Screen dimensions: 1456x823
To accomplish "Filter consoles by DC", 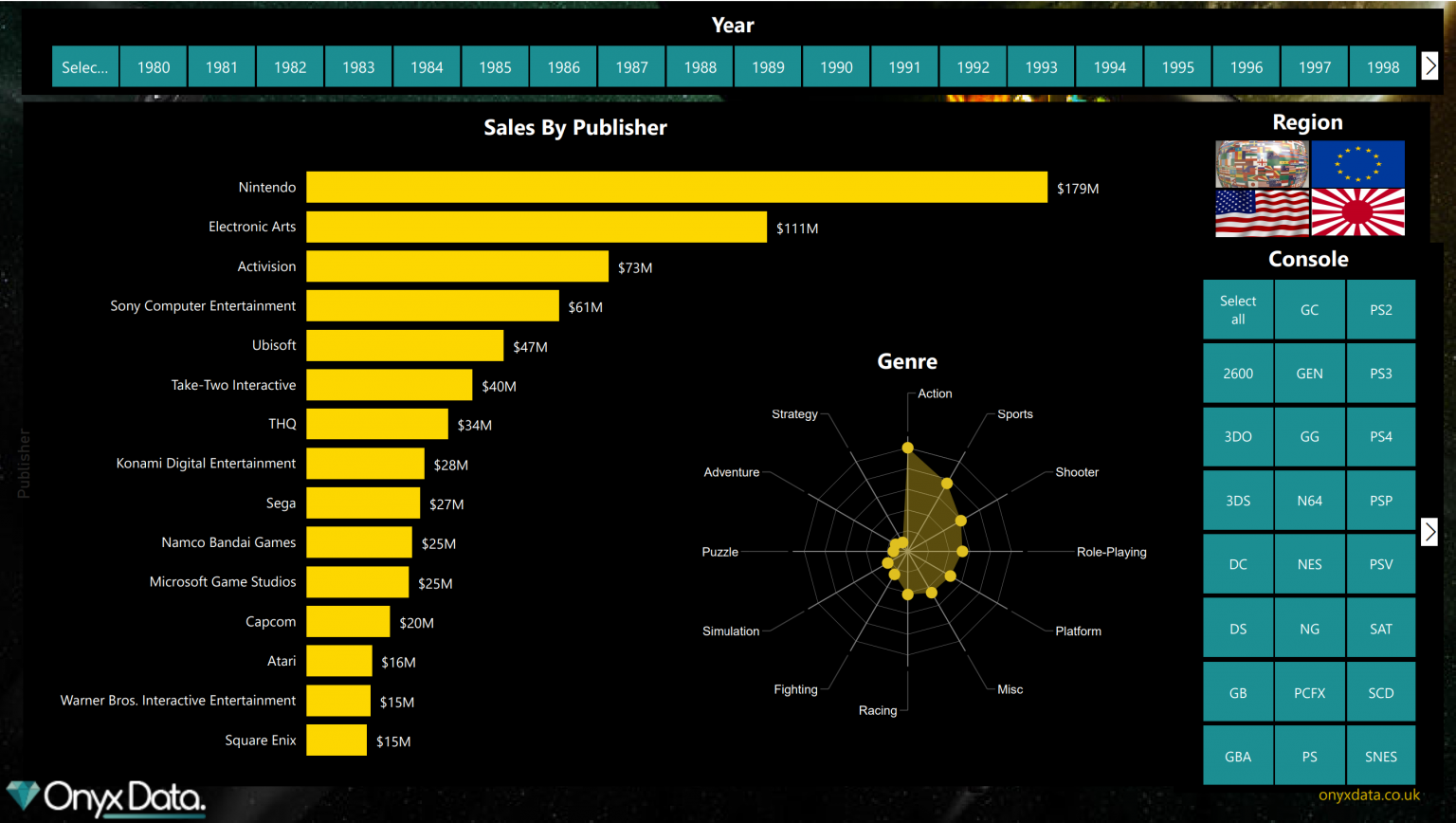I will pyautogui.click(x=1238, y=564).
